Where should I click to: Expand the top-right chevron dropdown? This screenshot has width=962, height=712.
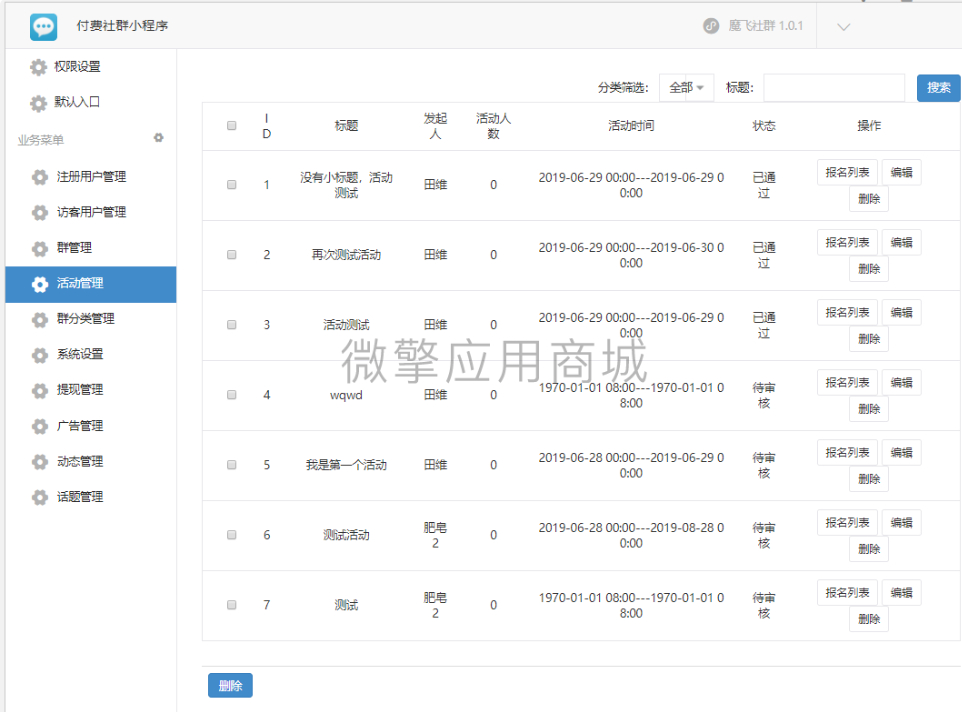844,27
